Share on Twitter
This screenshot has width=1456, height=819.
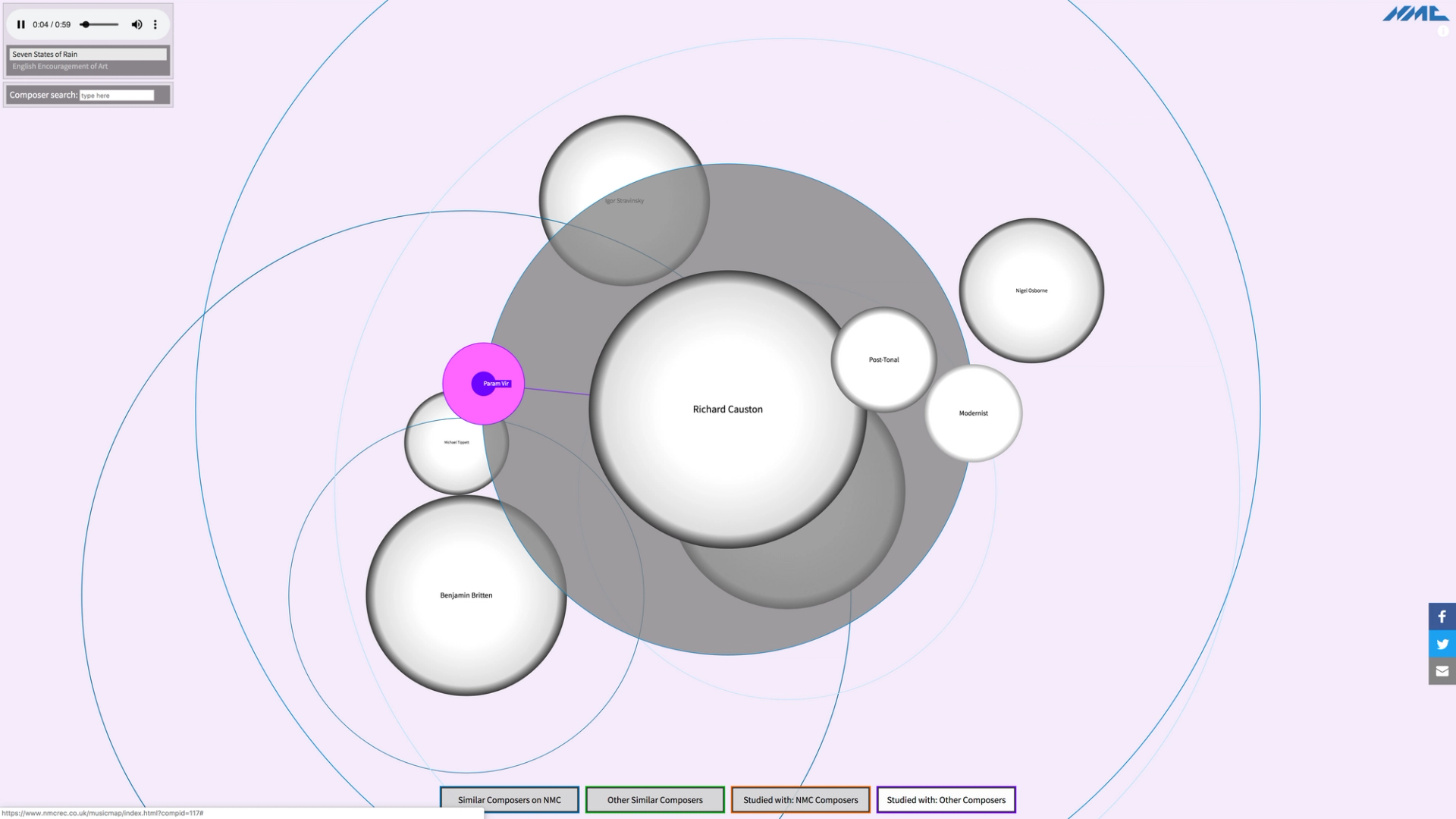[x=1442, y=644]
